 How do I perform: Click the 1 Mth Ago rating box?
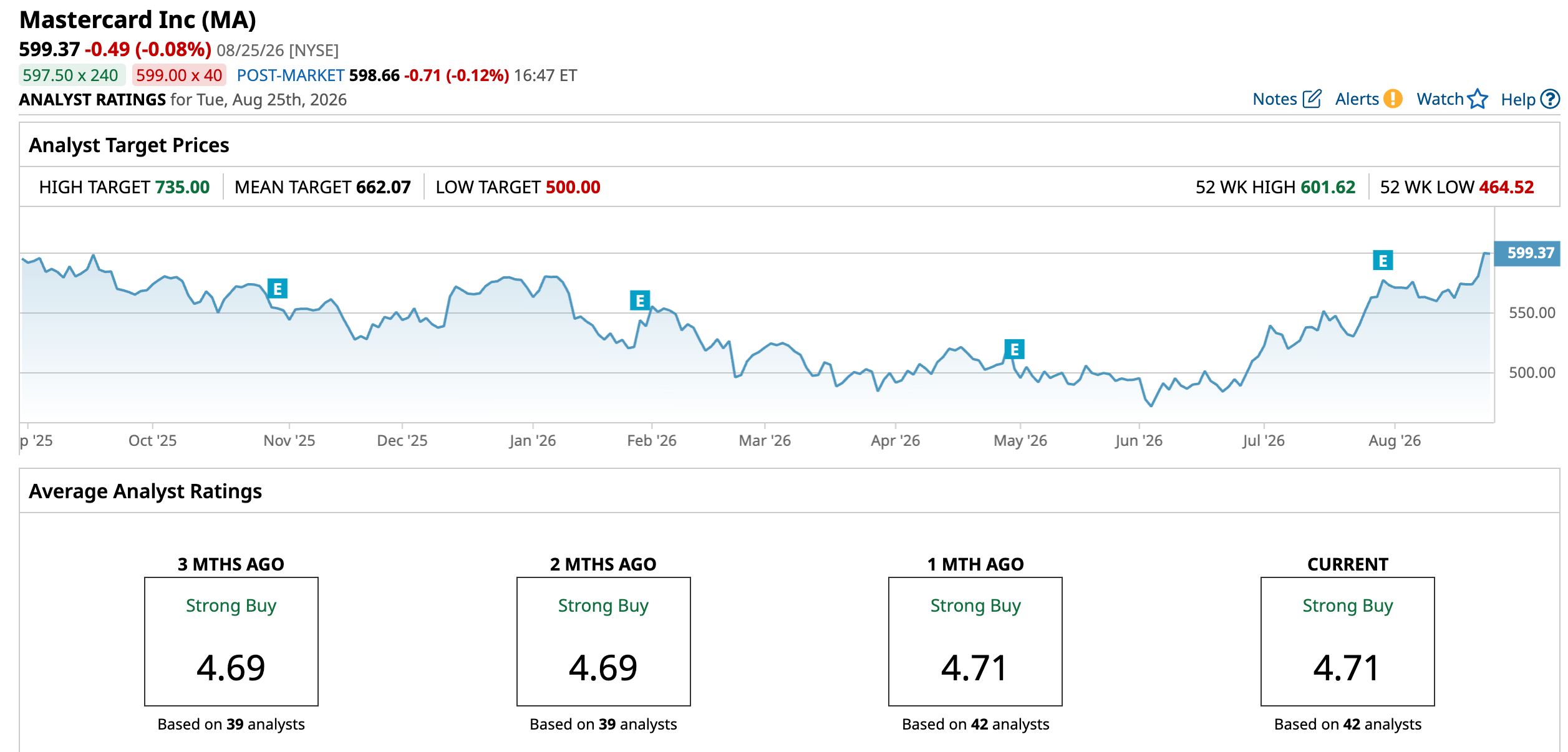(x=975, y=642)
